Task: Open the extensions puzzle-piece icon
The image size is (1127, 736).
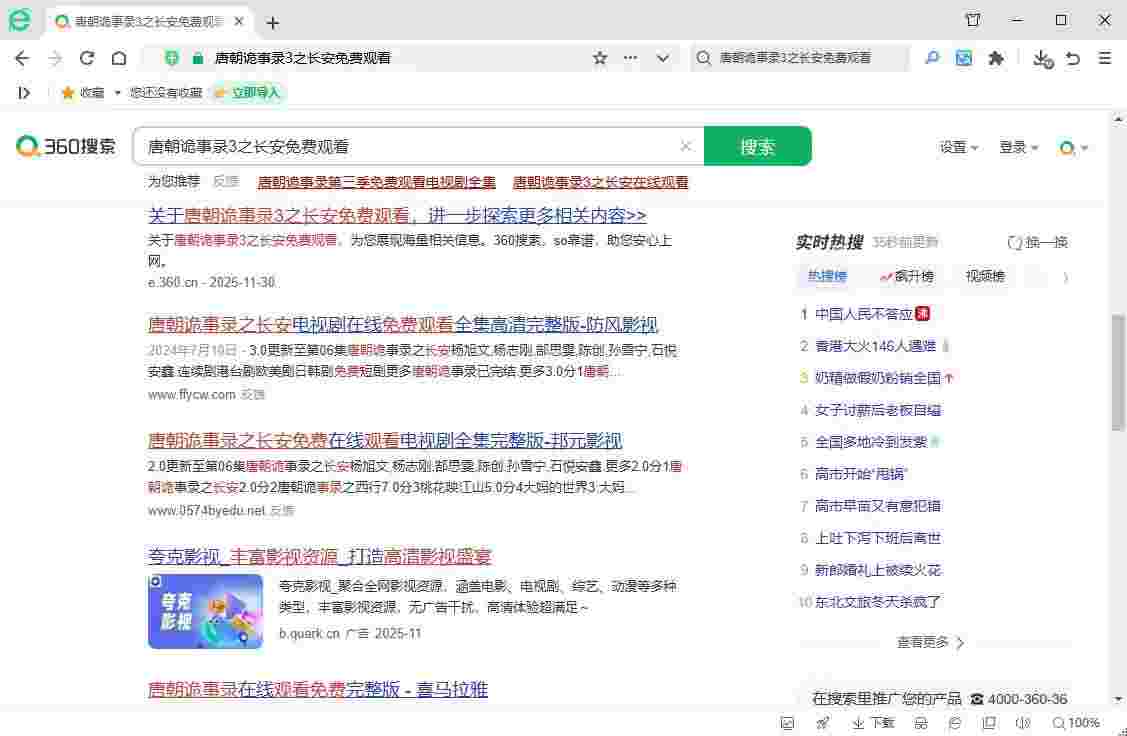Action: pos(996,59)
